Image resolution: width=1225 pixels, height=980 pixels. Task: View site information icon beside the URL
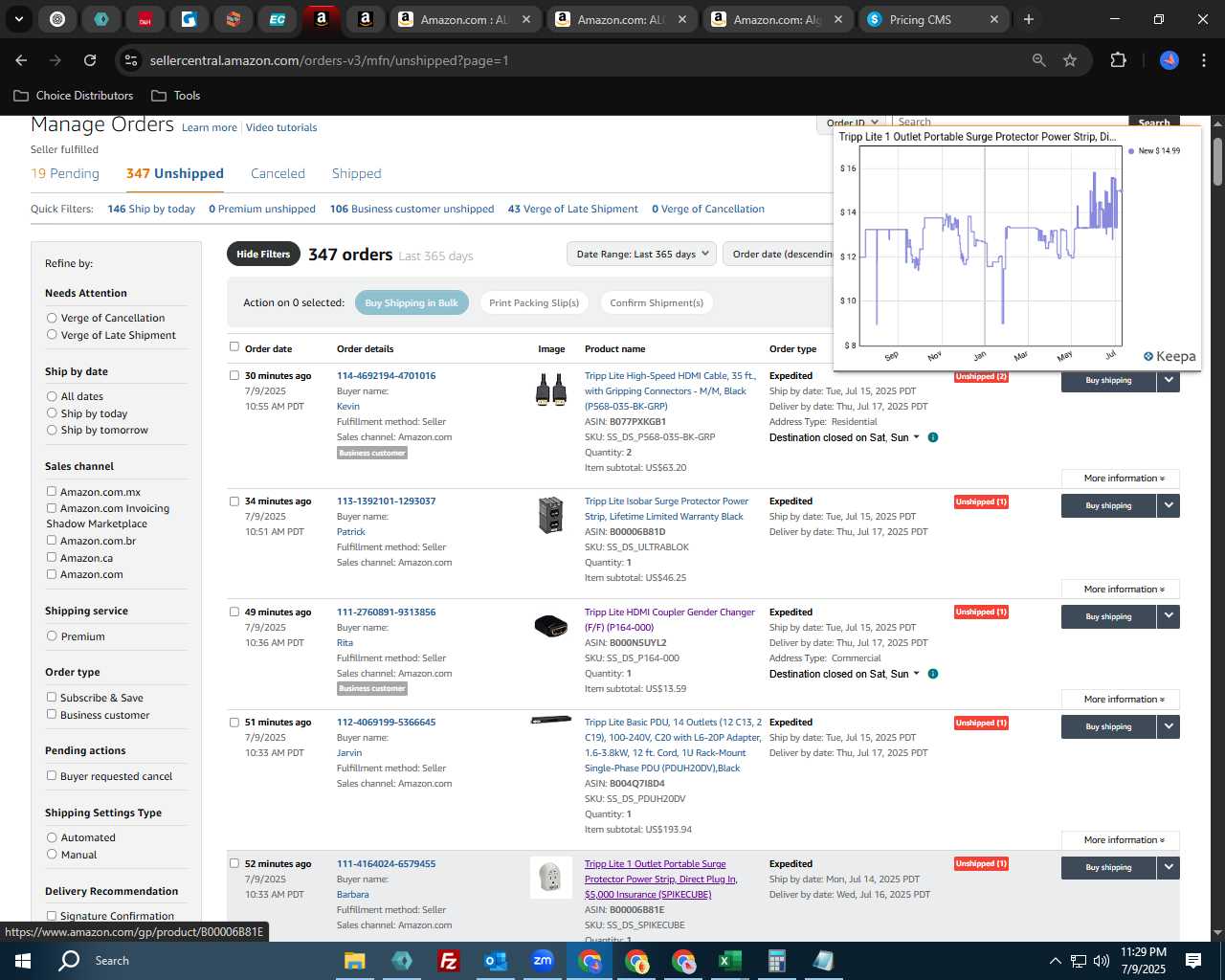[131, 60]
